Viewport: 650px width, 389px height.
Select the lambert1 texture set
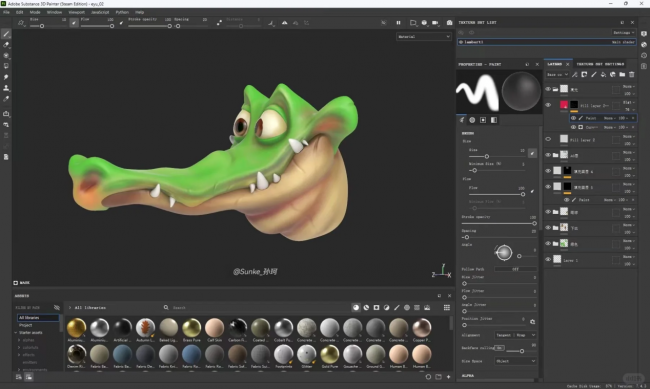(547, 42)
